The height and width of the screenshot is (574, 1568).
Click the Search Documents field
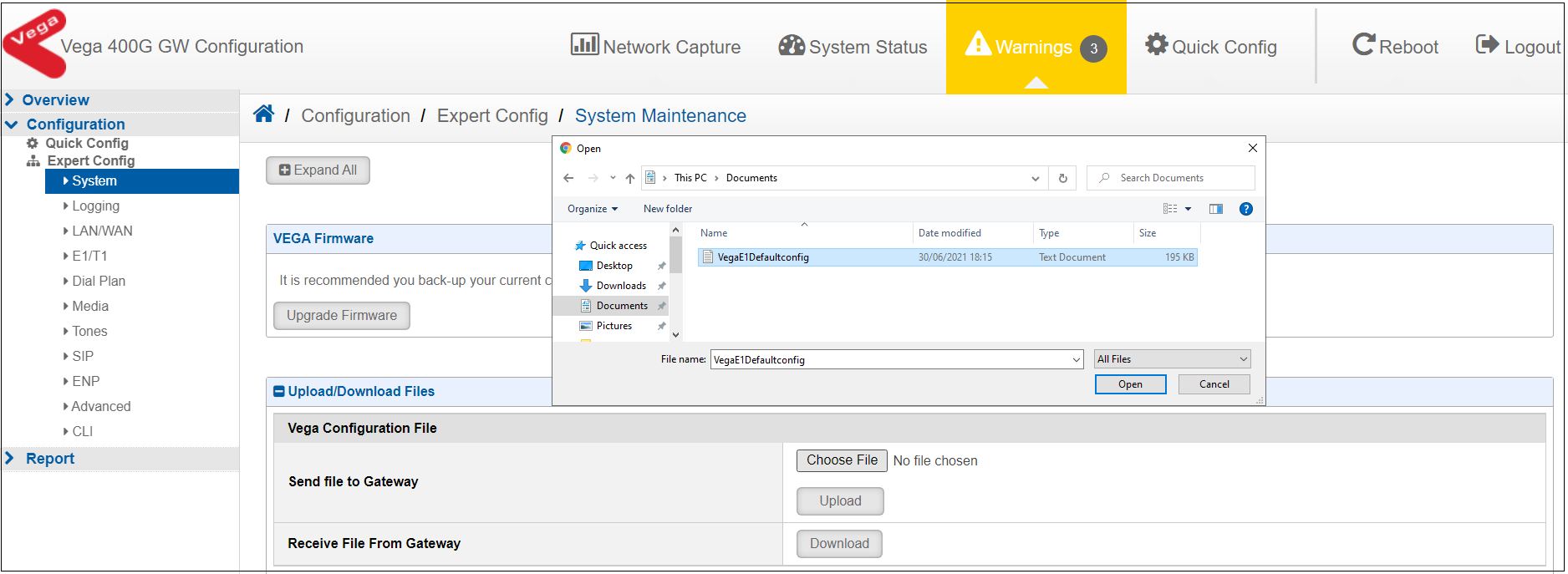pos(1170,178)
